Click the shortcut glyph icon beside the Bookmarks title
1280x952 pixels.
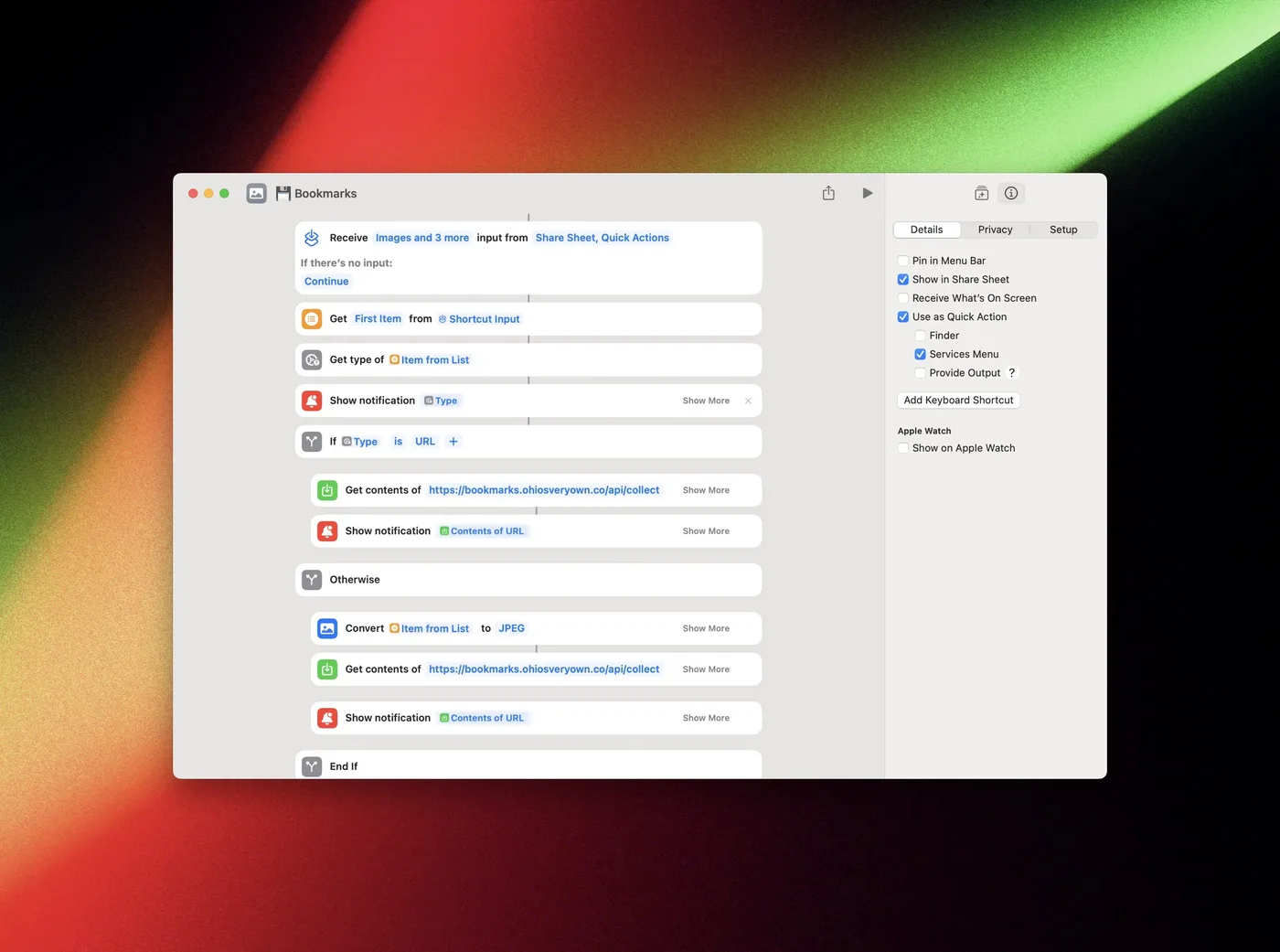[x=257, y=193]
